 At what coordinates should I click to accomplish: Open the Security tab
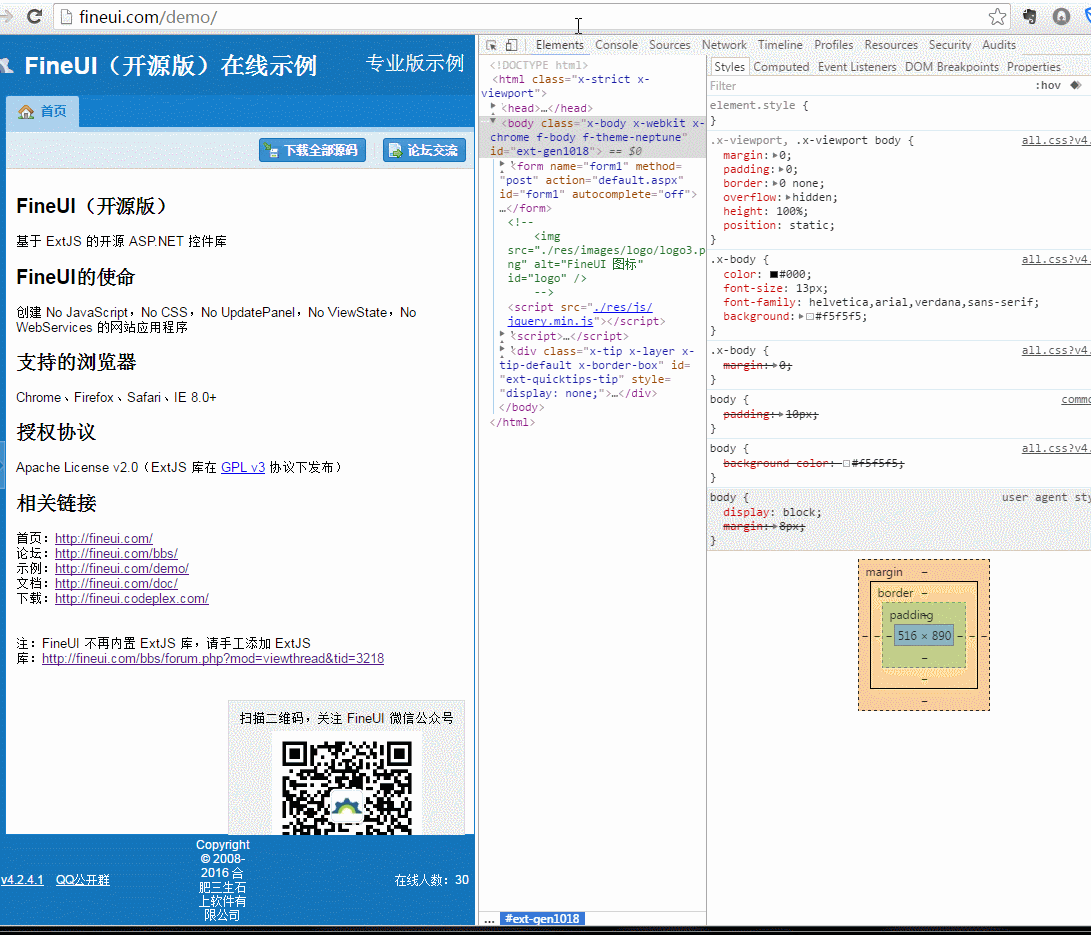click(950, 45)
